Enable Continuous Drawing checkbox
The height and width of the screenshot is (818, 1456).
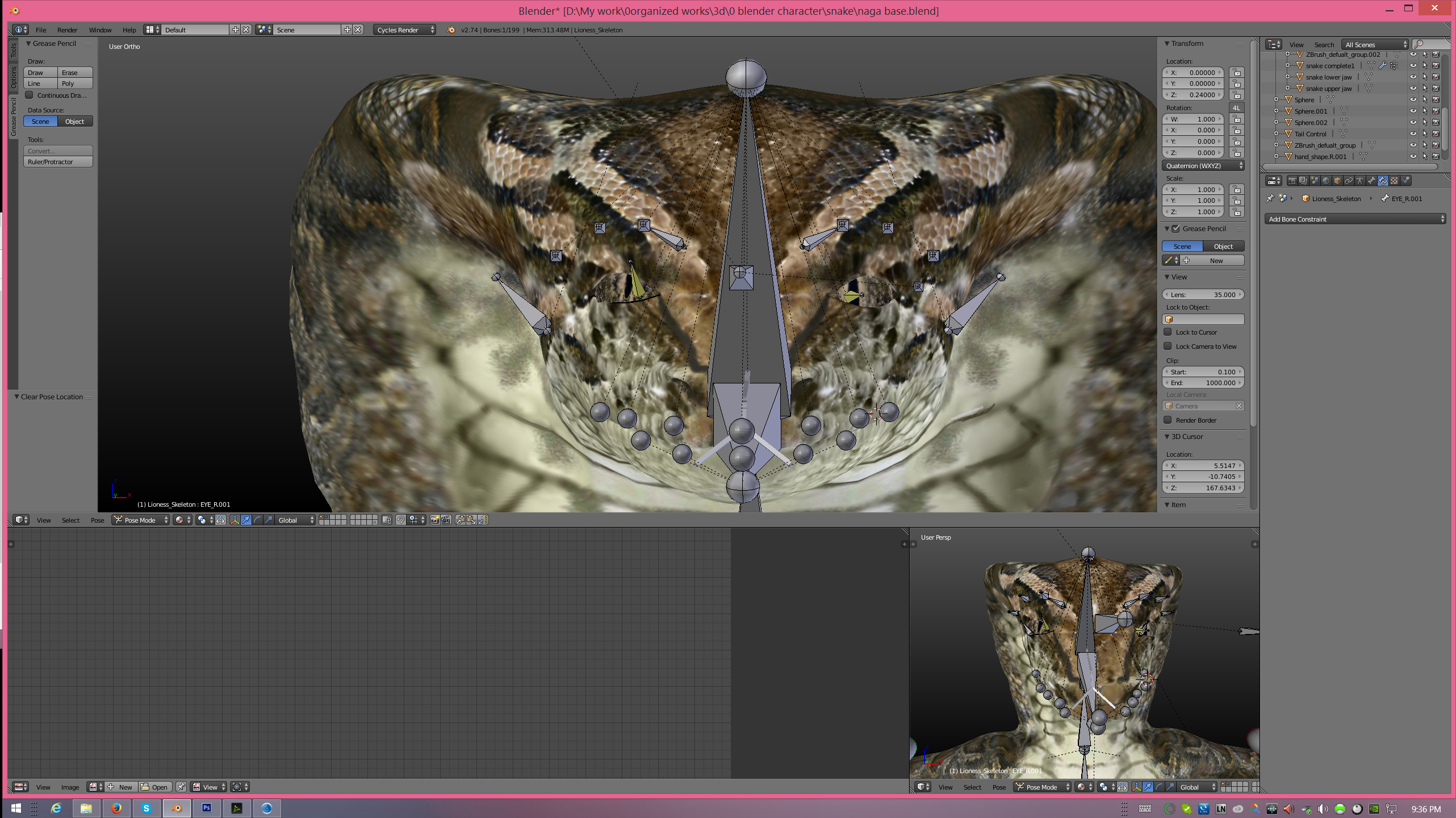[30, 95]
